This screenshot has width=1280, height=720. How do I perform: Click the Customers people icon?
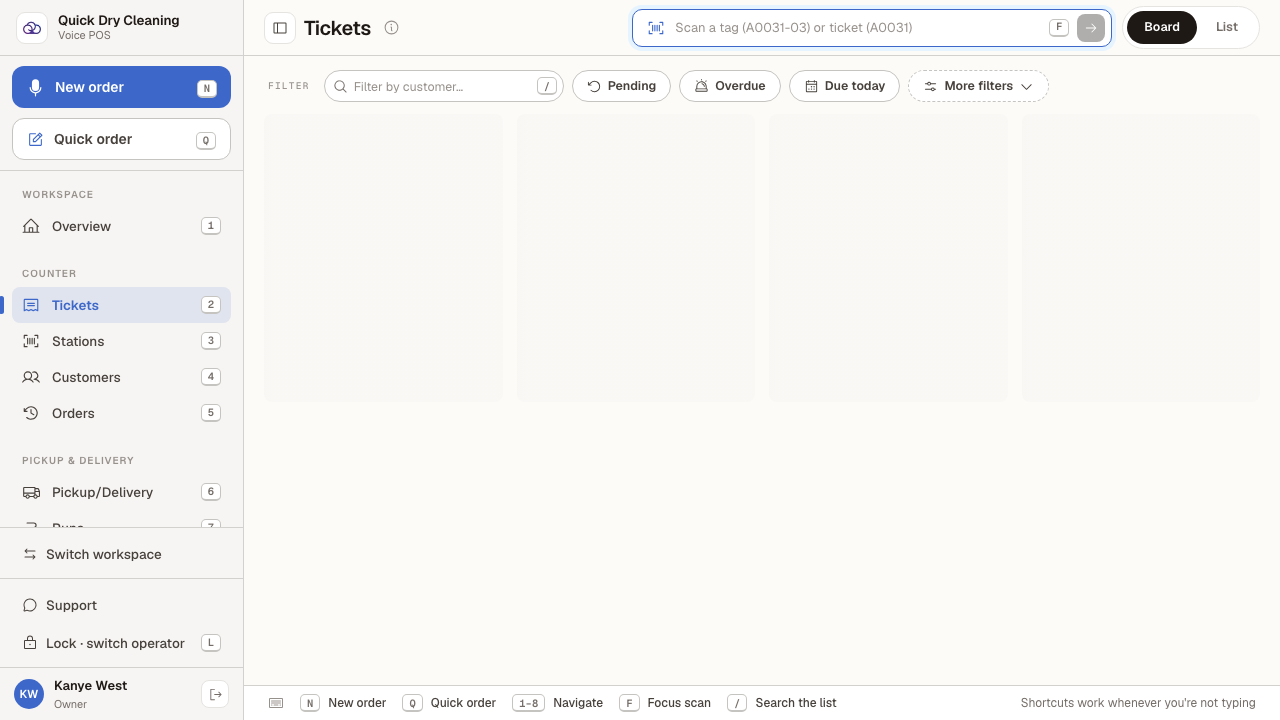(31, 377)
